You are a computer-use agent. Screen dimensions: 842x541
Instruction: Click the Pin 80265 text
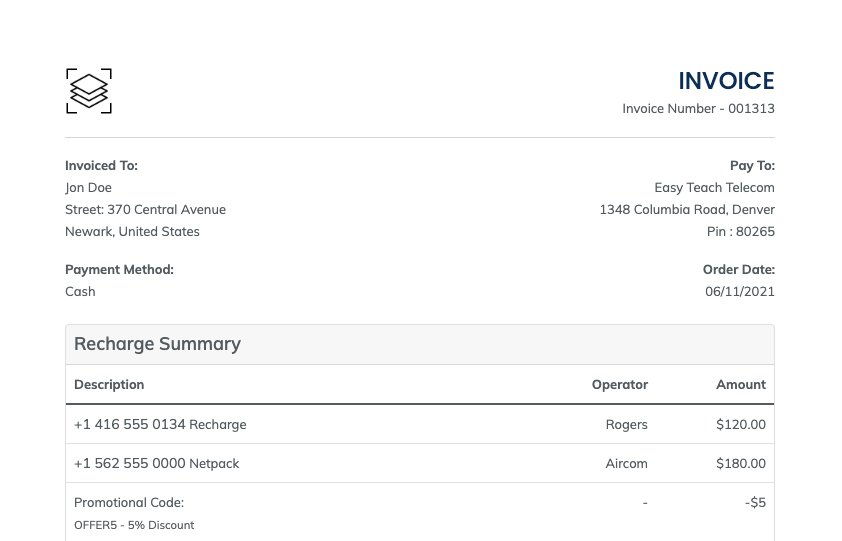tap(740, 232)
